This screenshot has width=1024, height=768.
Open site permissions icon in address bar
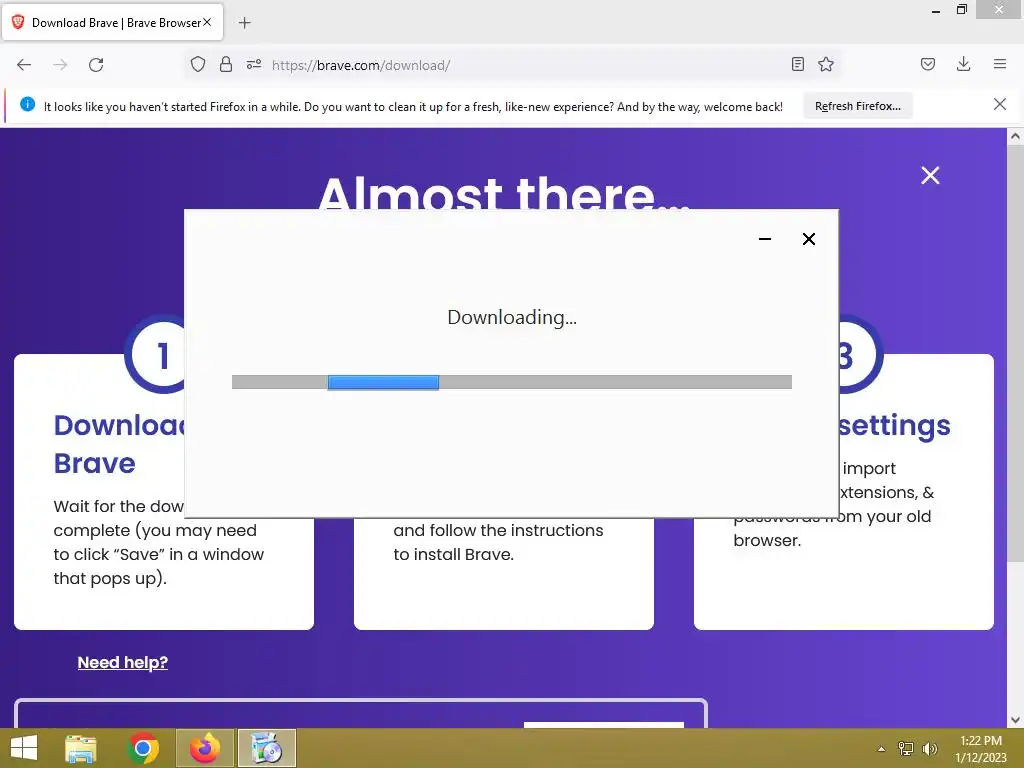coord(254,65)
